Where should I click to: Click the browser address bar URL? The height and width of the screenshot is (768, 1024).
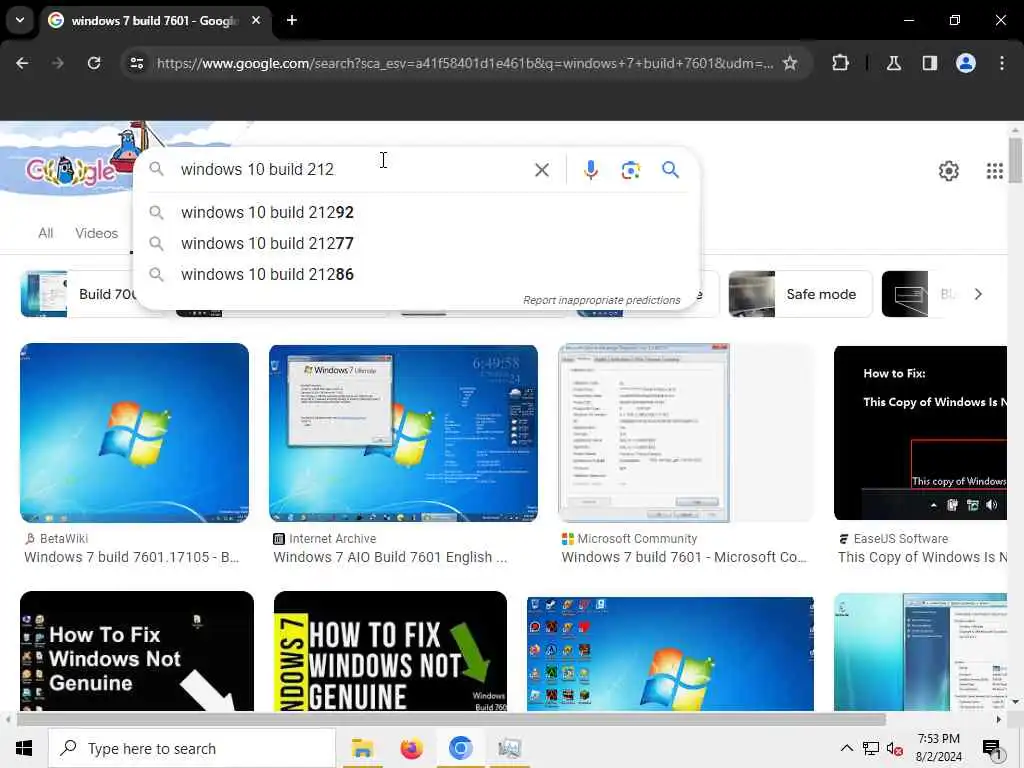coord(464,63)
